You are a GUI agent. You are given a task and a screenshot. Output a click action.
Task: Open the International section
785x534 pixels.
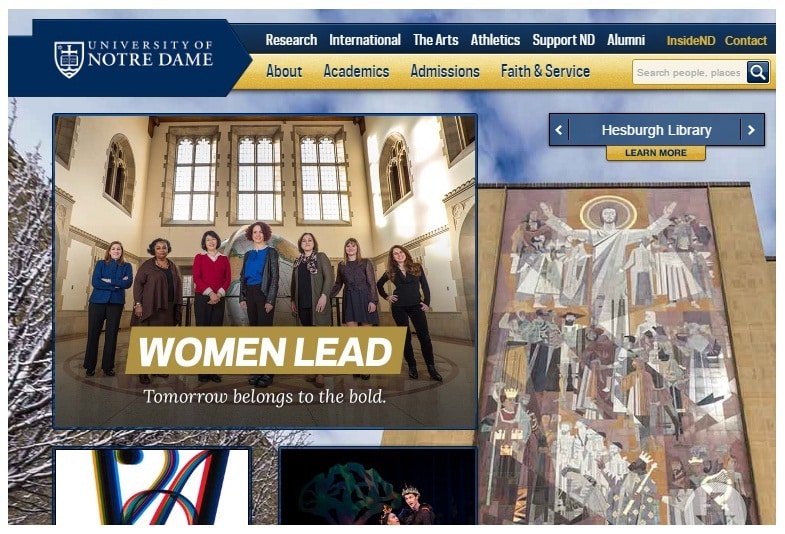[365, 40]
